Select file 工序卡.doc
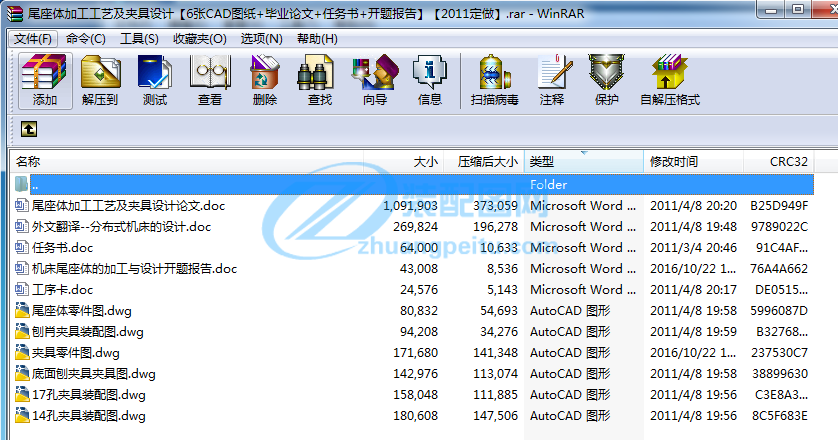Image resolution: width=838 pixels, height=440 pixels. pos(63,289)
